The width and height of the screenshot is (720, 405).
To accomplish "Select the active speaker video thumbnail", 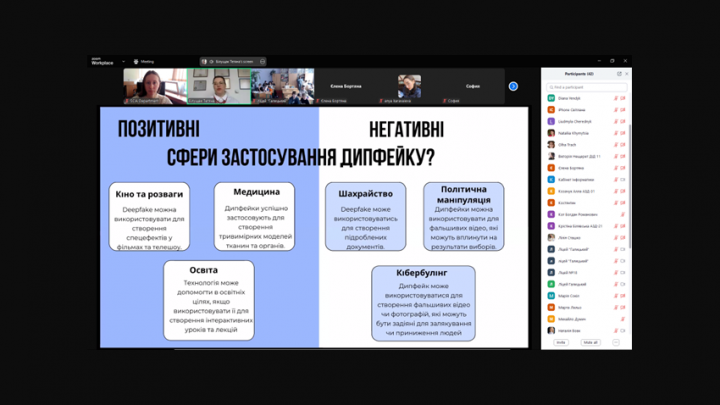I will tap(219, 86).
